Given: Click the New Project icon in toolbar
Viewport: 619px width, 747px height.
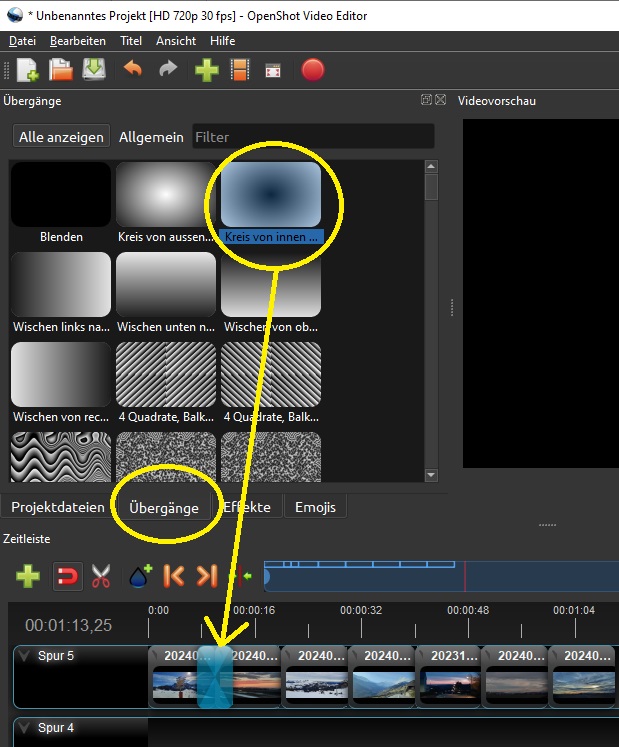Looking at the screenshot, I should (27, 70).
